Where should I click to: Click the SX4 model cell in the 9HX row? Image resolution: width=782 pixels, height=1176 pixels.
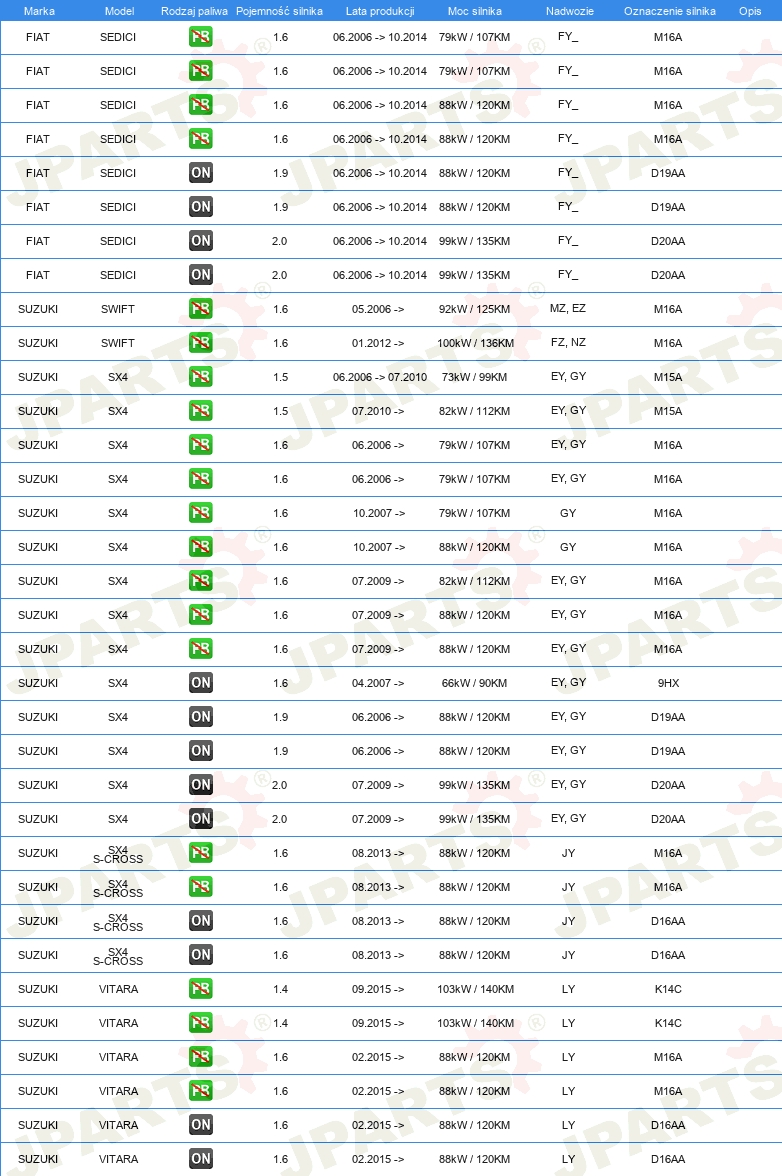point(118,683)
